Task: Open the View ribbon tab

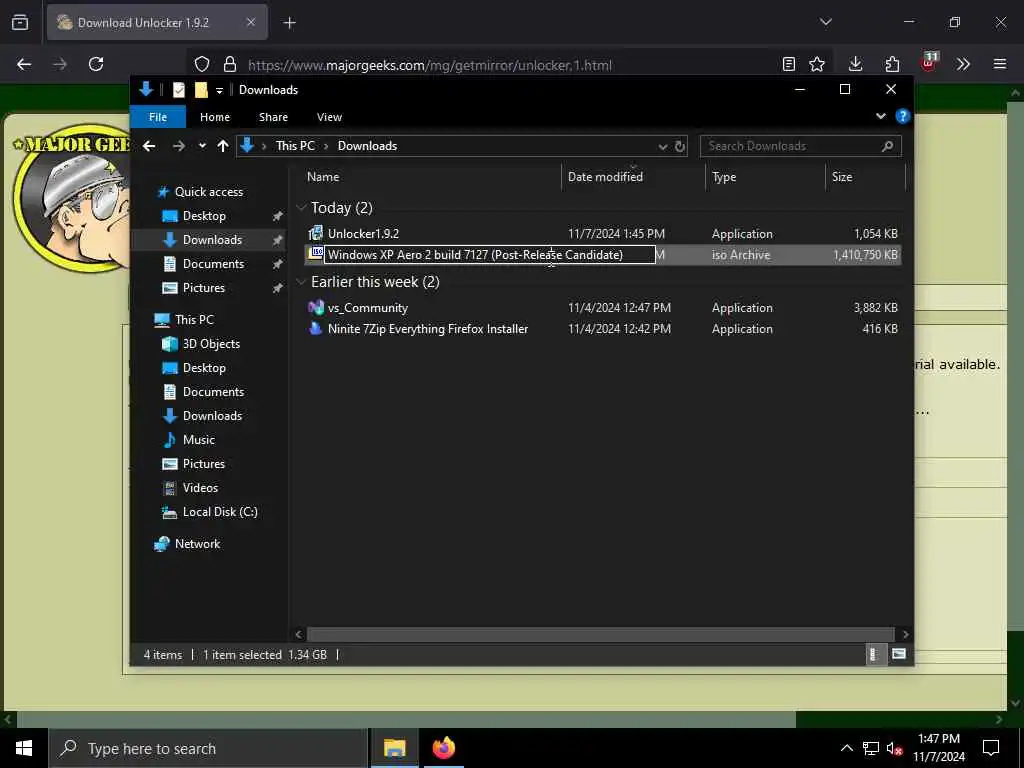Action: click(329, 117)
